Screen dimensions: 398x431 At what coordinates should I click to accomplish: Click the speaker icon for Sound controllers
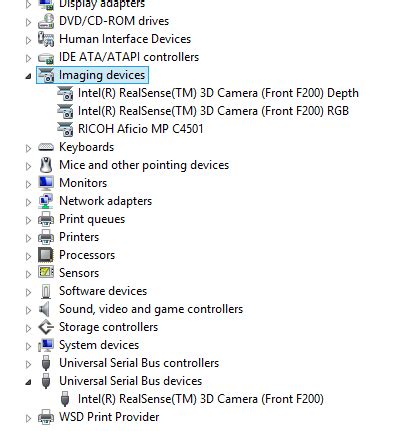[x=44, y=309]
